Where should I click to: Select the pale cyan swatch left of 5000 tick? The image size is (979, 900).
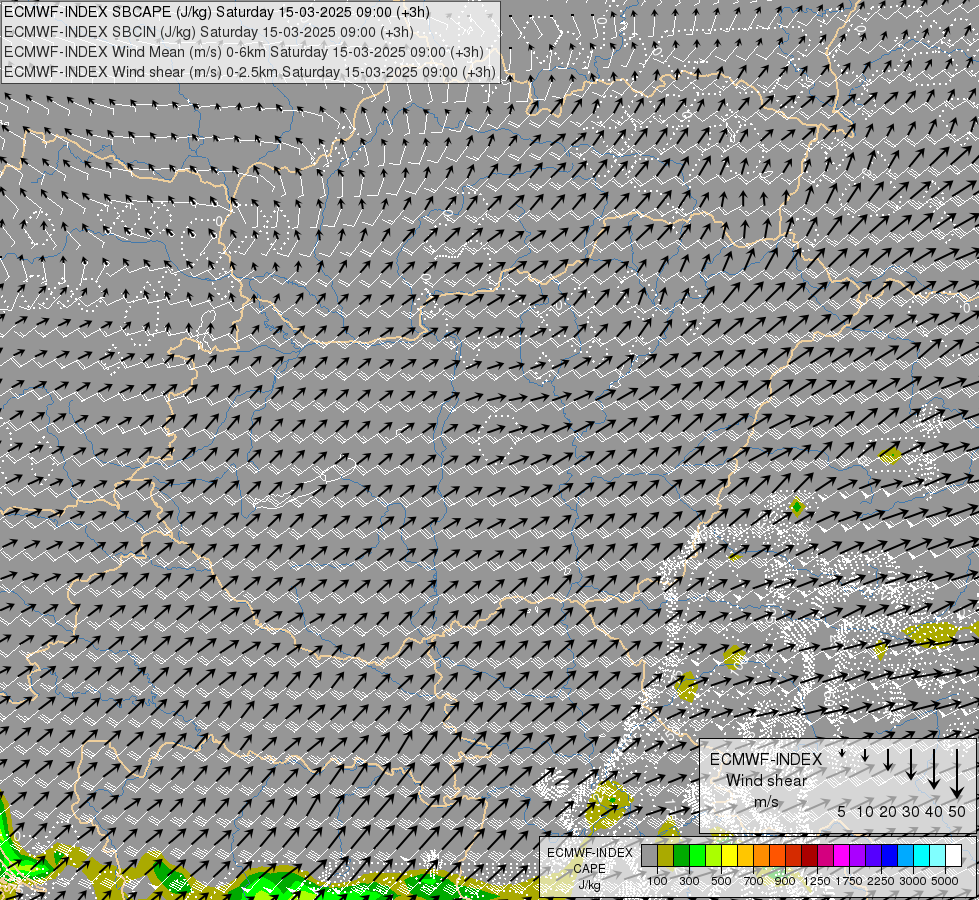(x=937, y=856)
